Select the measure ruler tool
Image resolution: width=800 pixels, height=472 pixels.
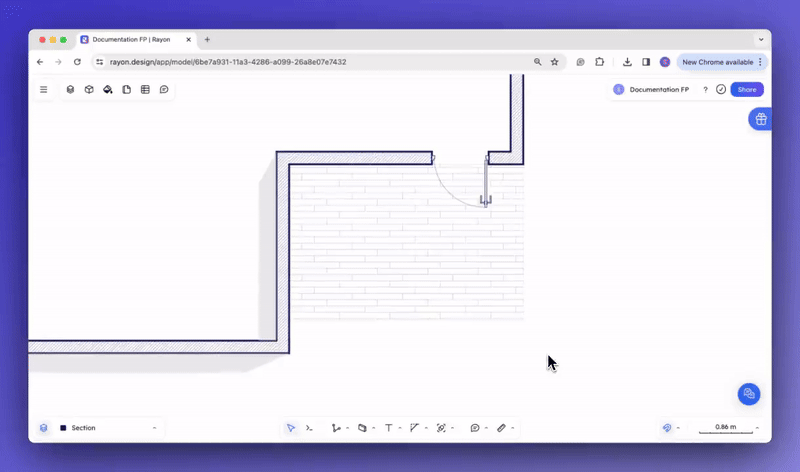point(501,428)
